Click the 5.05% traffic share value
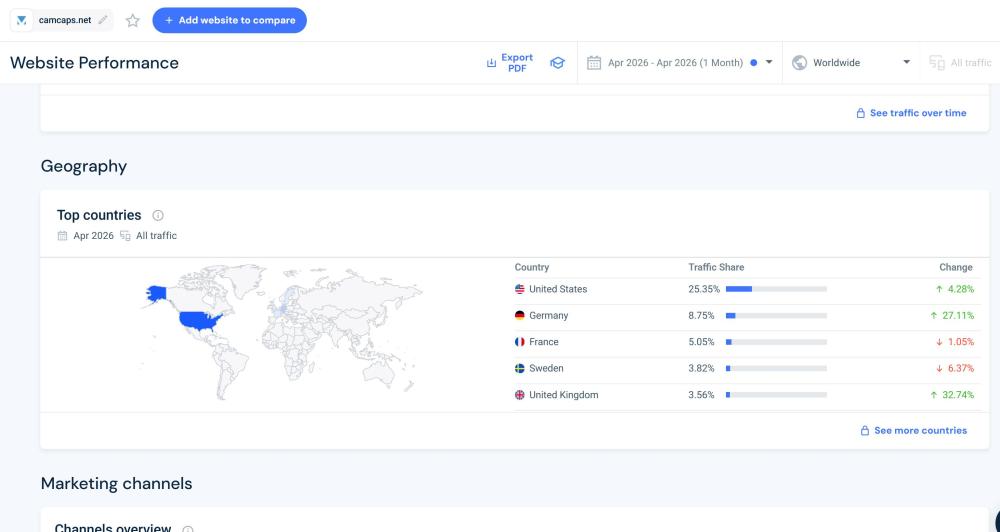 click(x=702, y=342)
